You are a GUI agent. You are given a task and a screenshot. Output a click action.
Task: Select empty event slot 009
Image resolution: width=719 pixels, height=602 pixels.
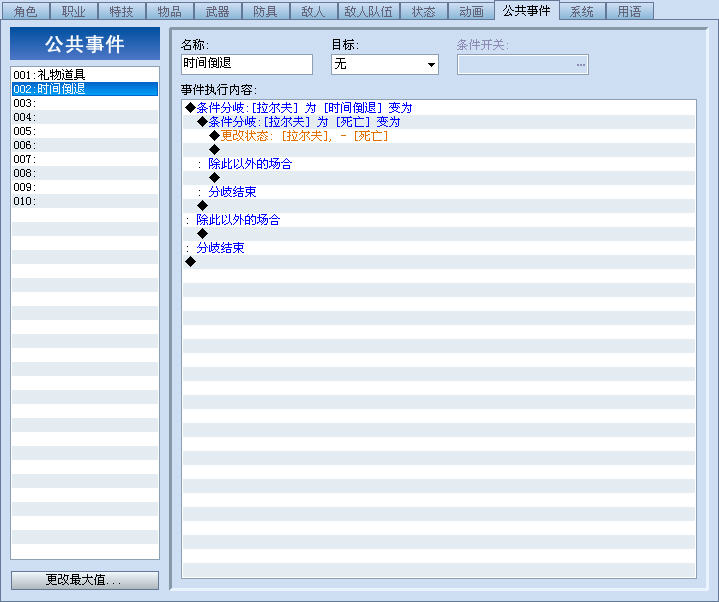pyautogui.click(x=85, y=187)
